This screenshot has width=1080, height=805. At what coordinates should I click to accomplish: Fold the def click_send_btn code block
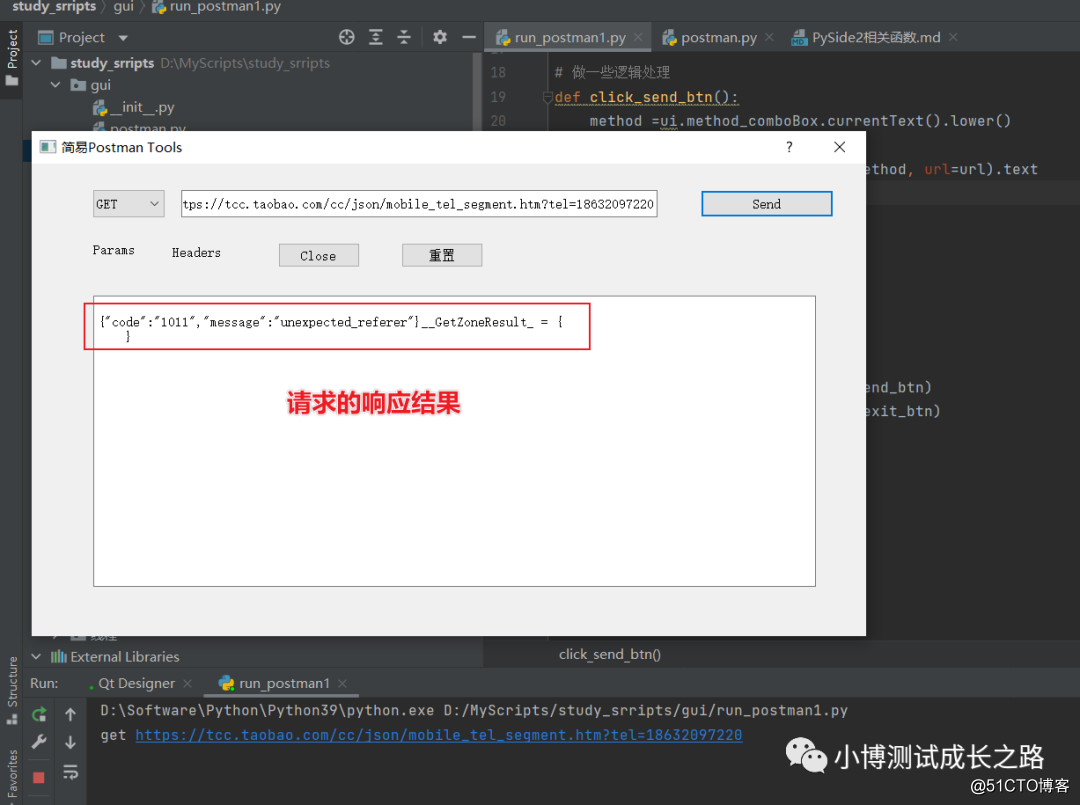[548, 96]
